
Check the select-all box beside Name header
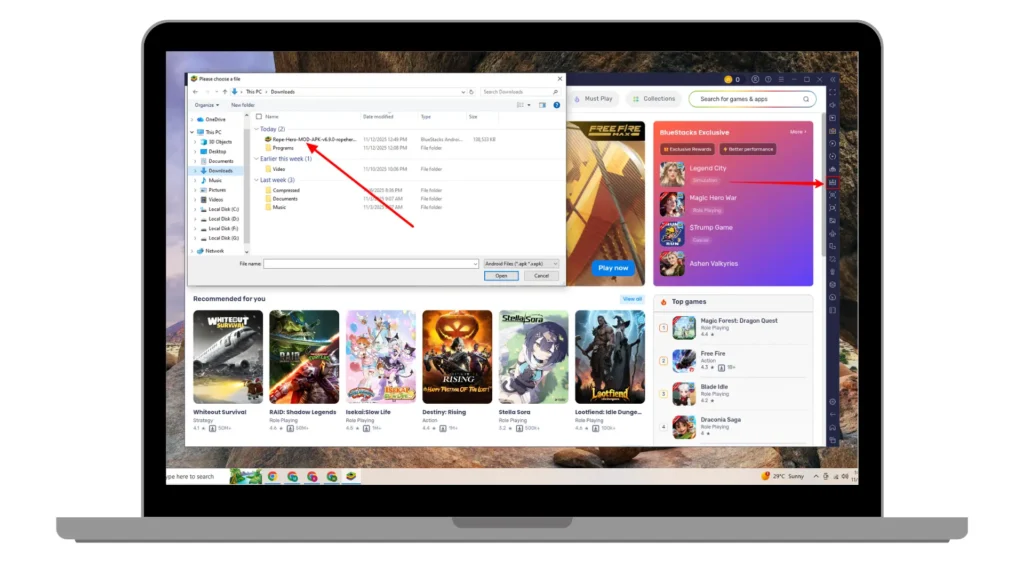coord(259,116)
